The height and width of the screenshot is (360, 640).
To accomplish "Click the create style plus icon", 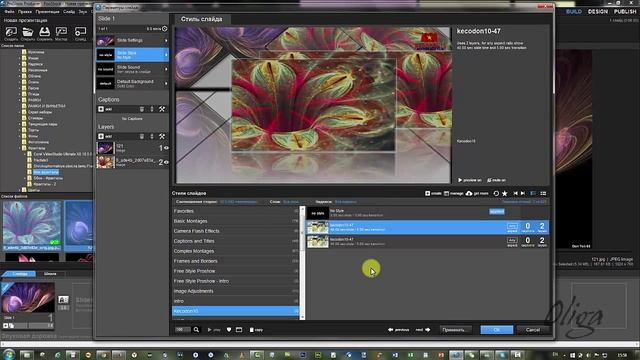I will (427, 193).
